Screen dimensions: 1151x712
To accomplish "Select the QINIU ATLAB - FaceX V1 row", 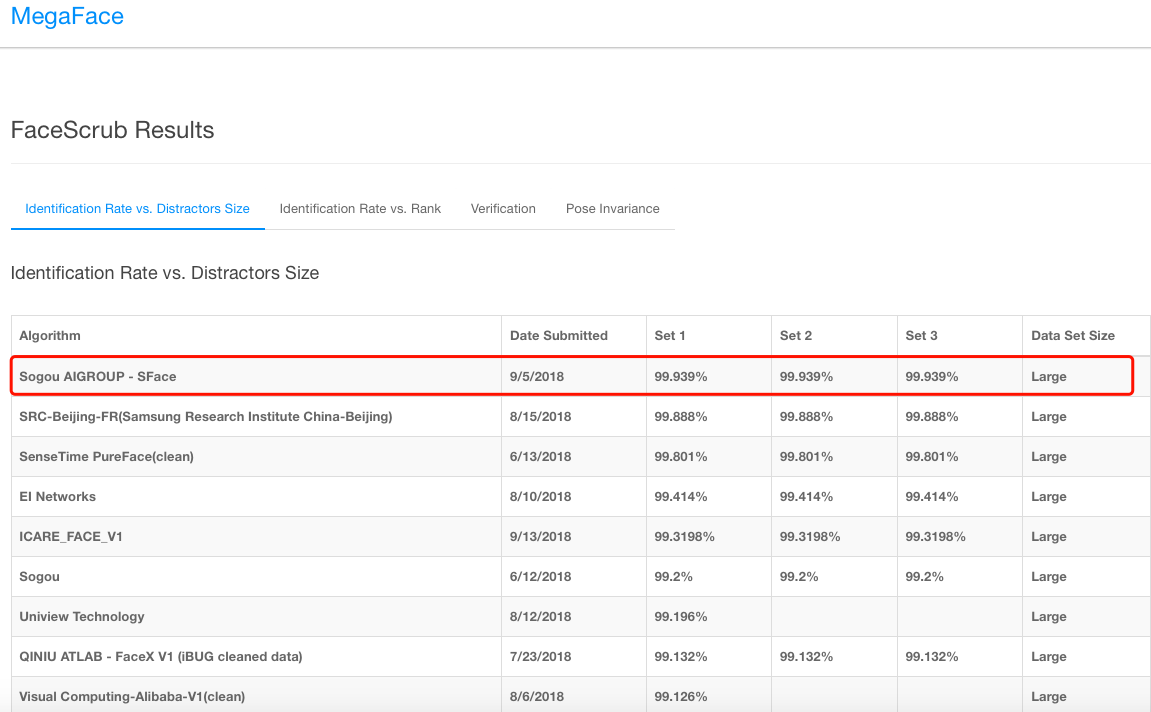I will click(160, 657).
